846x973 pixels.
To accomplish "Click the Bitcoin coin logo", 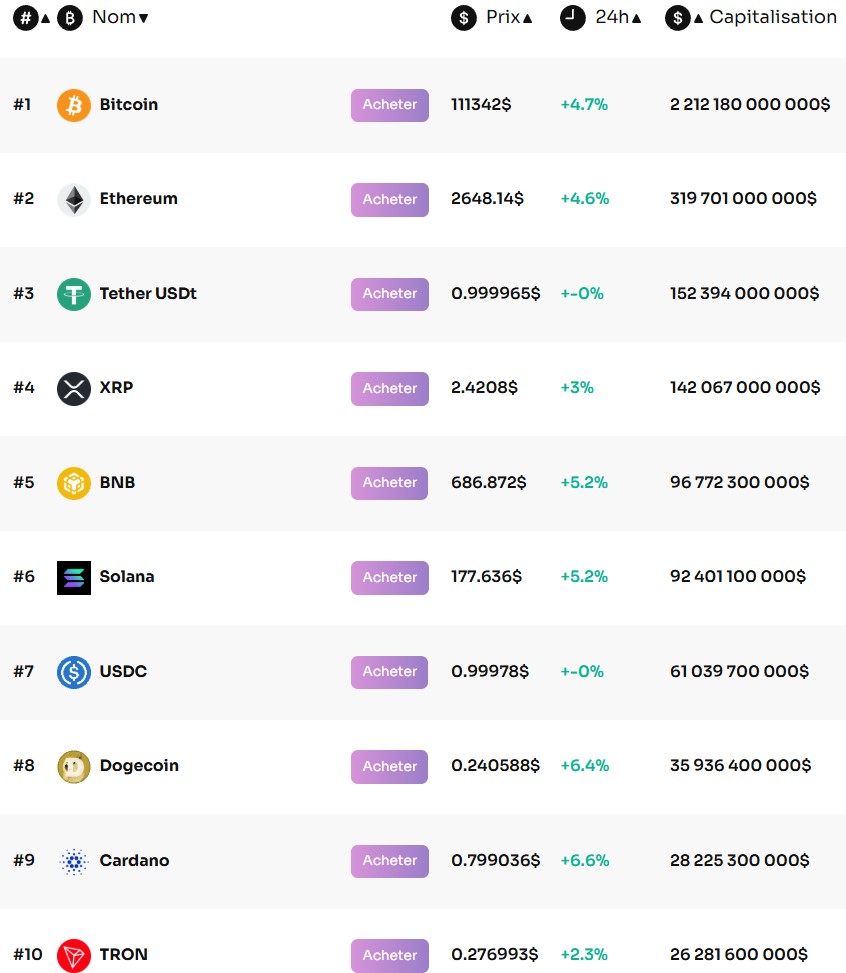I will pos(74,105).
